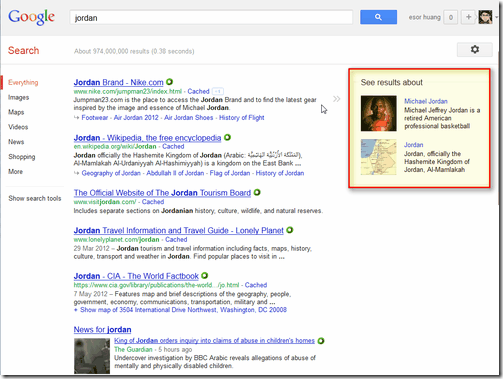Click www.nike.com/jumpman23/index.html URL text
The image size is (503, 379).
pyautogui.click(x=128, y=91)
